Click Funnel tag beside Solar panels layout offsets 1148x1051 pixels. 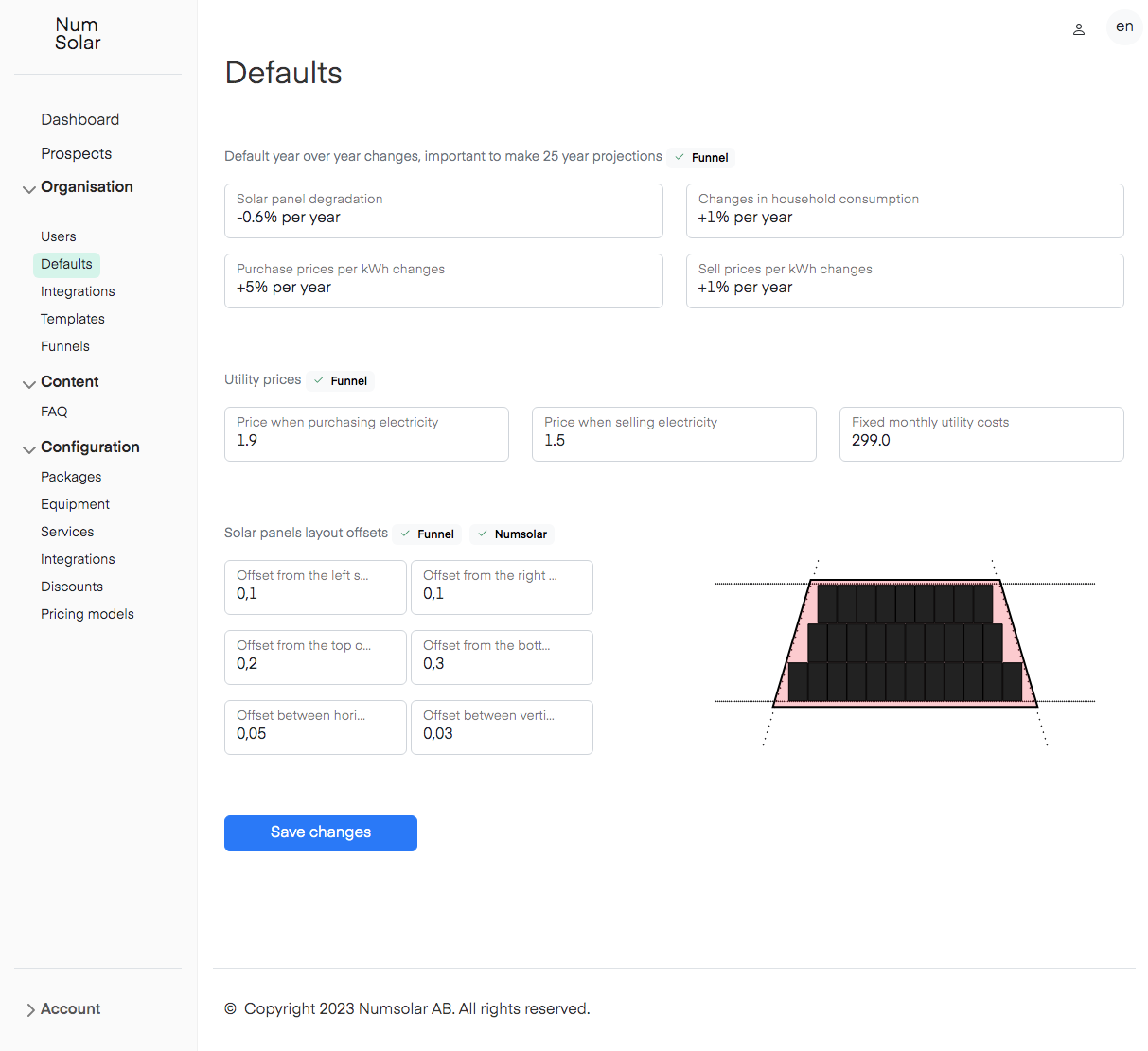point(428,534)
